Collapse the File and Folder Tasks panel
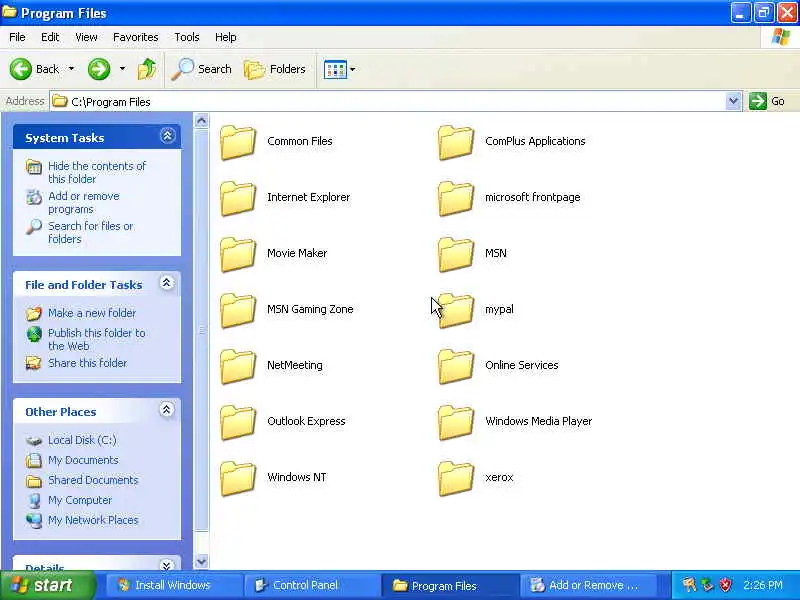Viewport: 800px width, 600px height. (x=167, y=283)
